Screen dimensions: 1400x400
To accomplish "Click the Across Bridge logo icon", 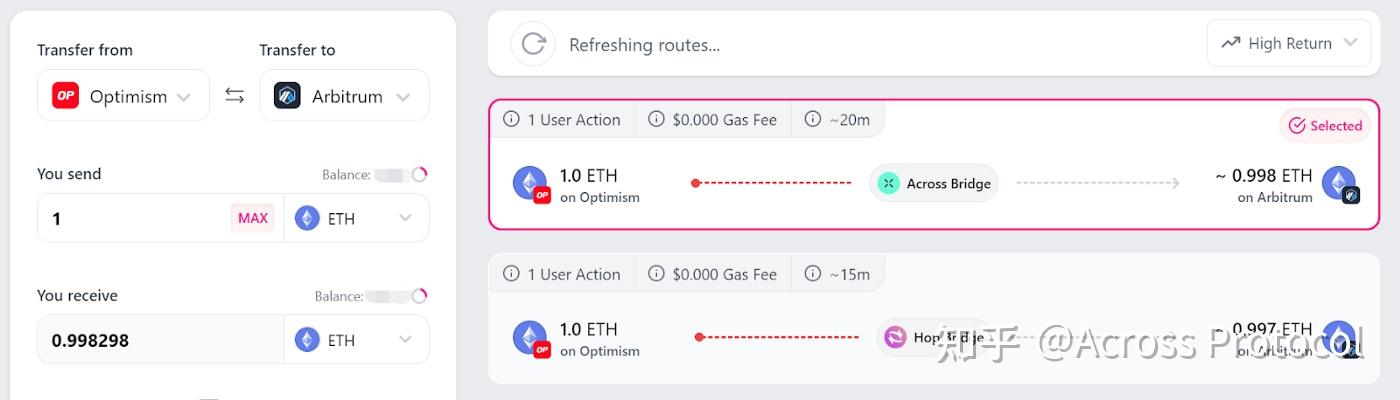I will [889, 183].
